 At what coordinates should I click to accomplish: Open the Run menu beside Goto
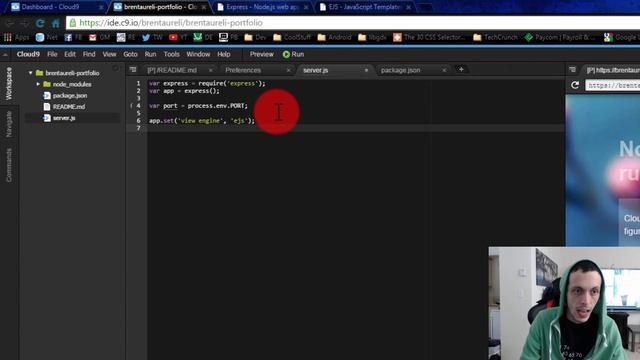point(150,54)
